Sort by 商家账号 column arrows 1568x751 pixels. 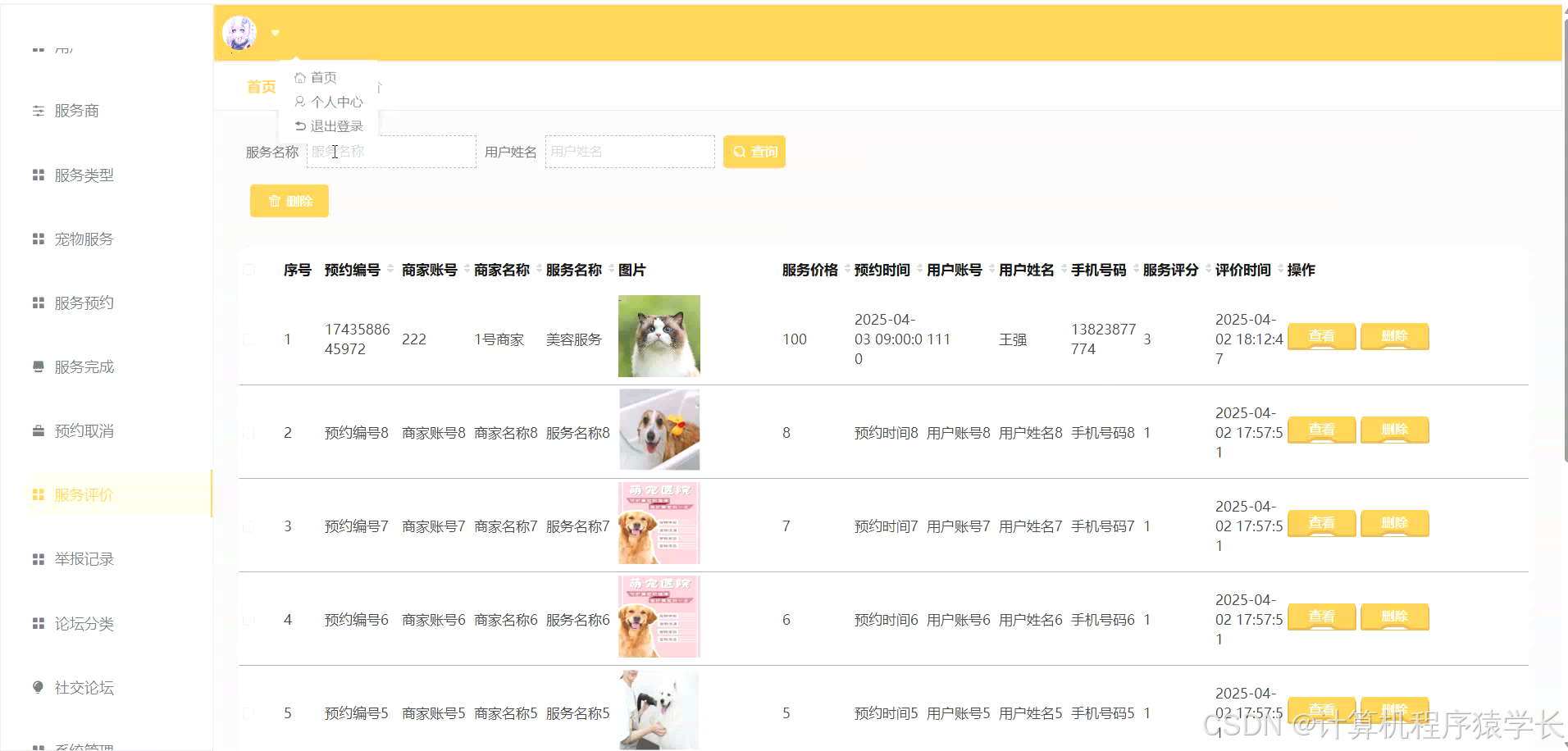click(x=467, y=269)
